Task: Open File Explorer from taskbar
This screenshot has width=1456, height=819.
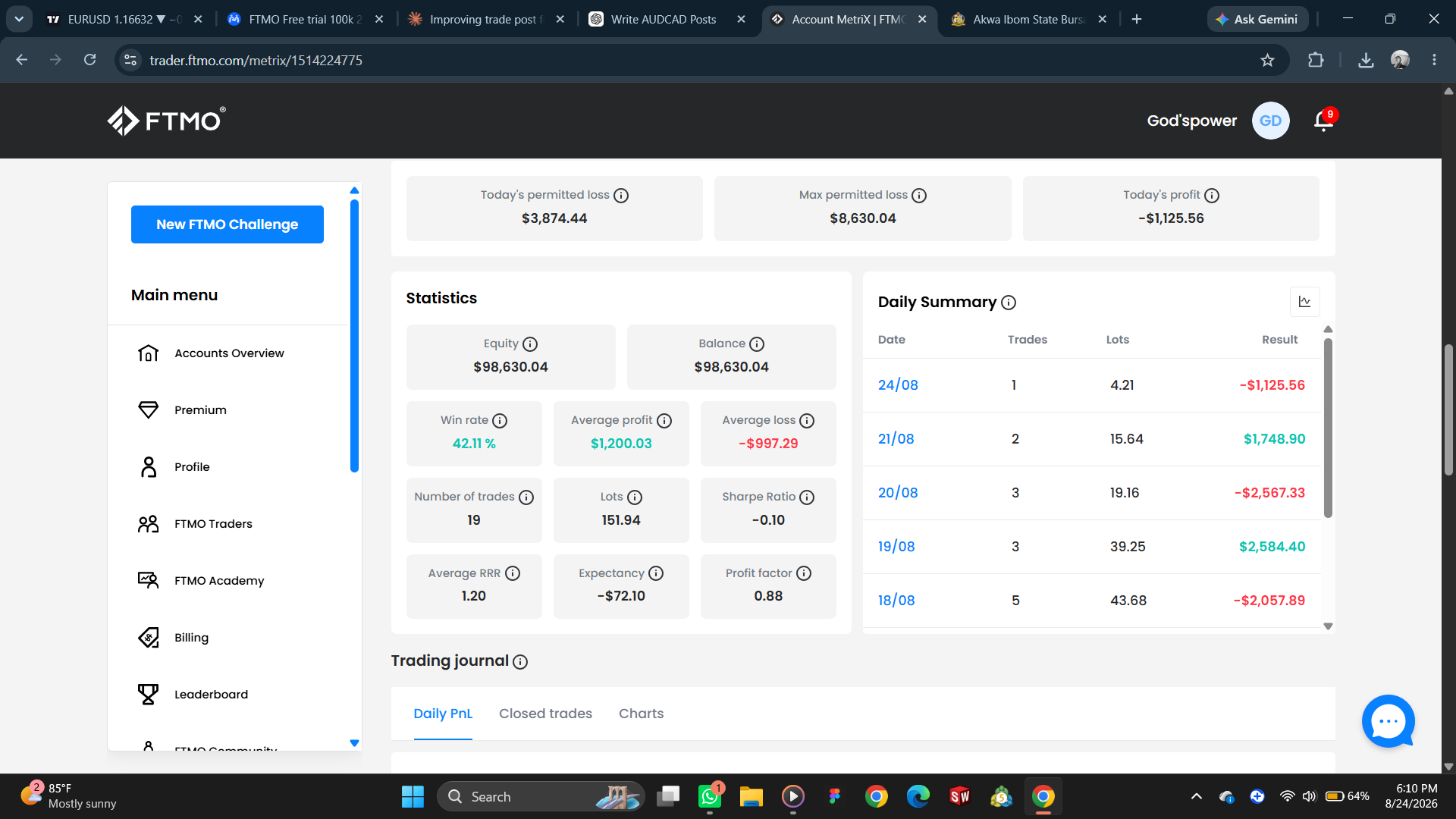Action: (751, 796)
